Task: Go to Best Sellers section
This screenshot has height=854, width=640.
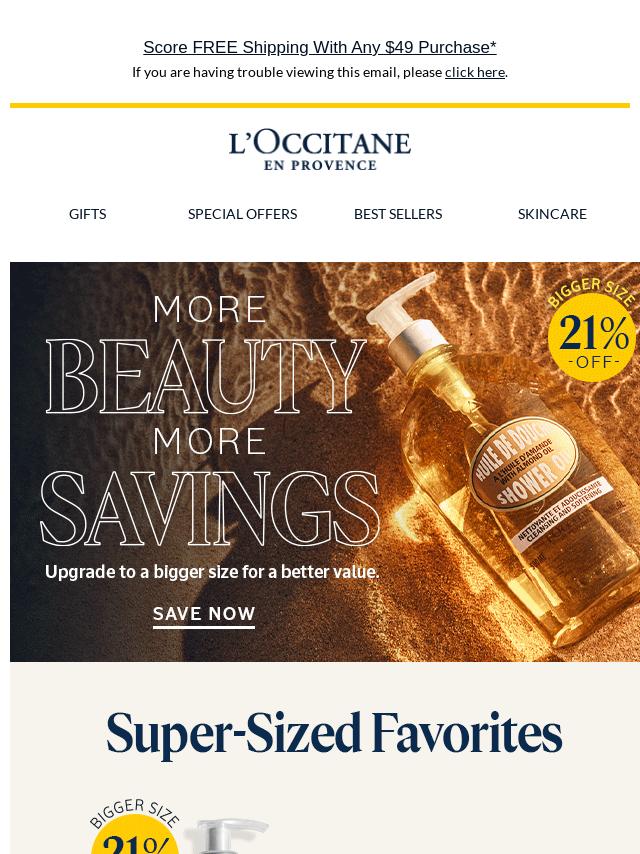Action: pos(398,214)
